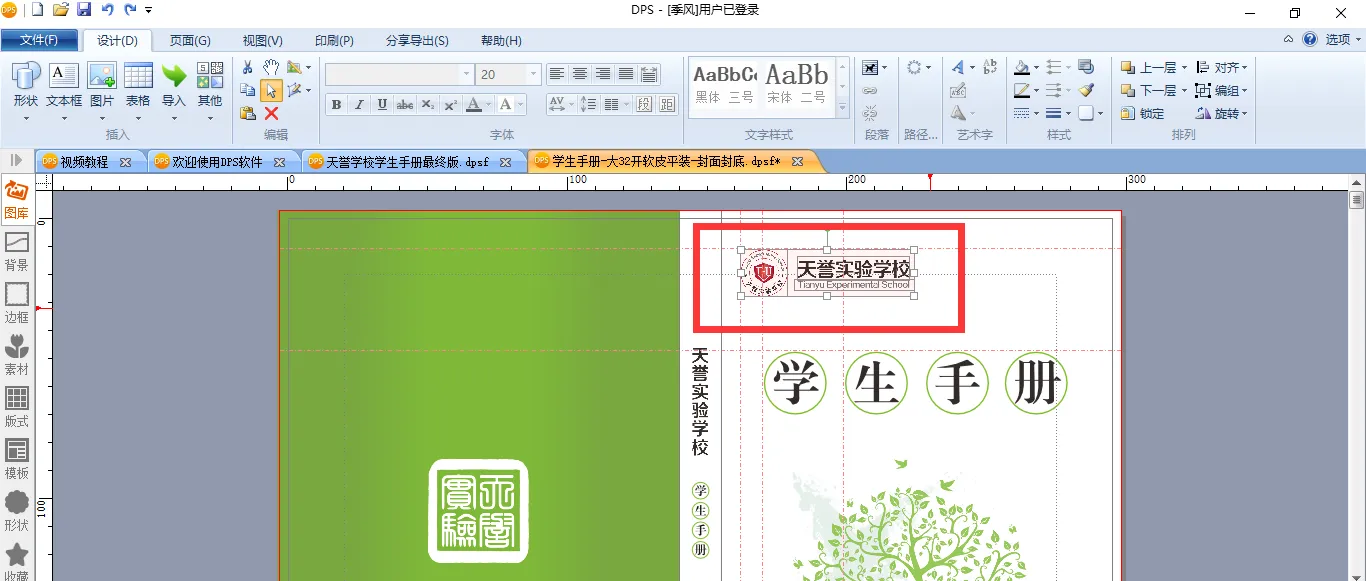Select the 天誉实验学校 logo on canvas
Viewport: 1366px width, 581px height.
pos(827,273)
